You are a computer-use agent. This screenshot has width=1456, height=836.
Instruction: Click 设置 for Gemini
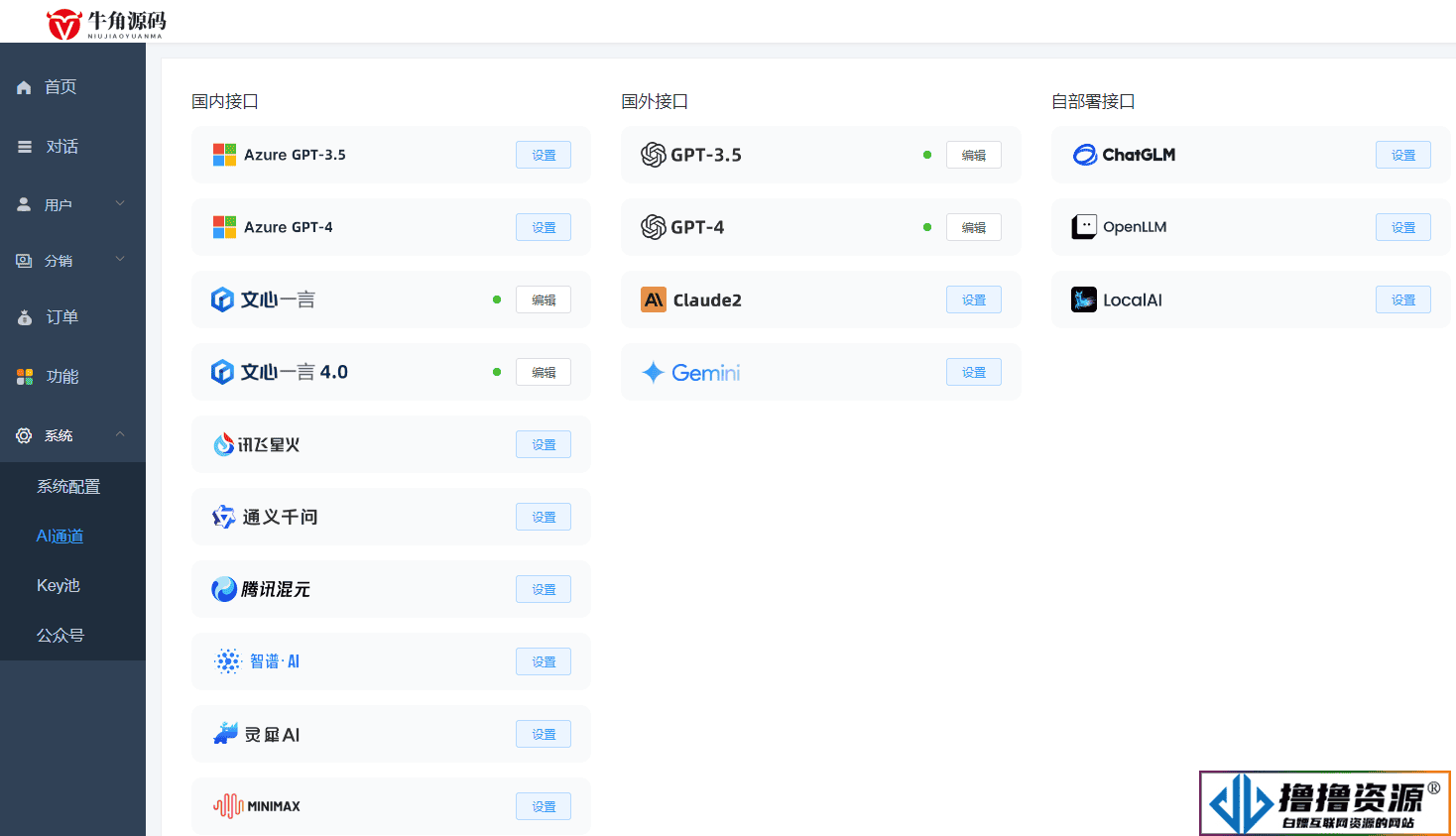coord(974,372)
